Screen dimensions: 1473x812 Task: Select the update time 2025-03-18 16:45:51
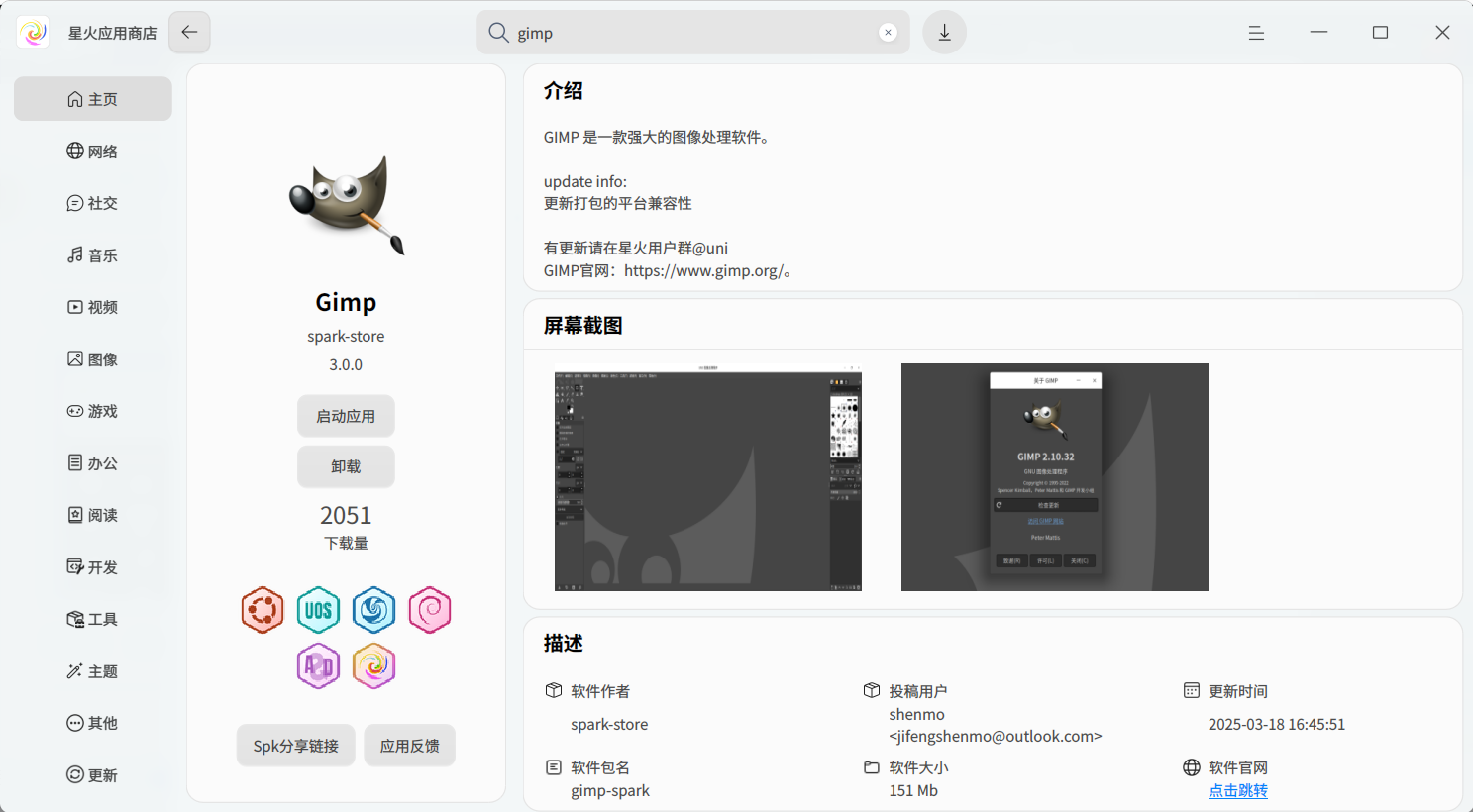(x=1277, y=724)
